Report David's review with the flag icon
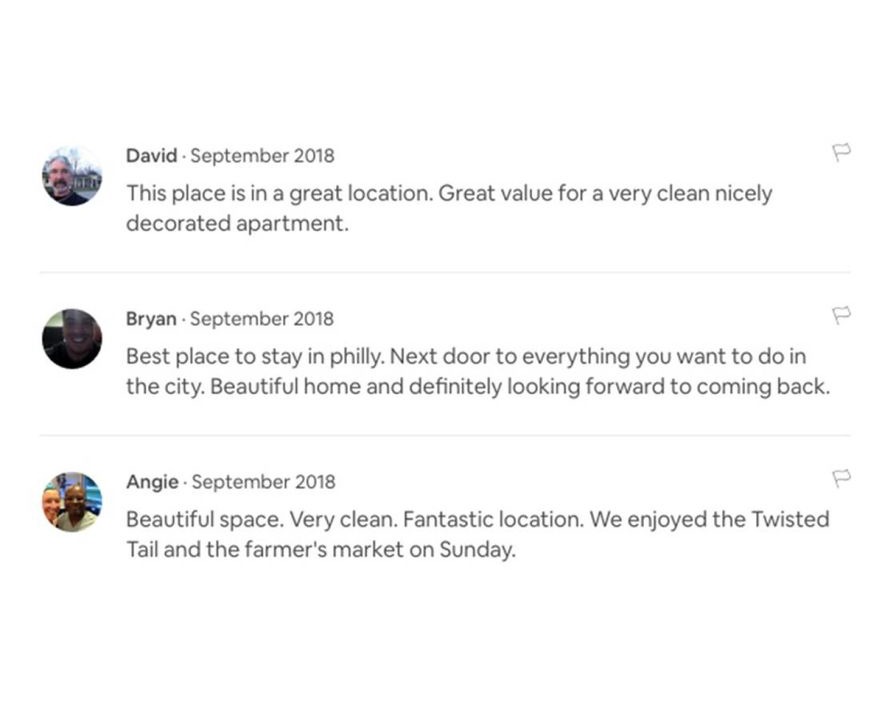Image resolution: width=896 pixels, height=720 pixels. 841,153
